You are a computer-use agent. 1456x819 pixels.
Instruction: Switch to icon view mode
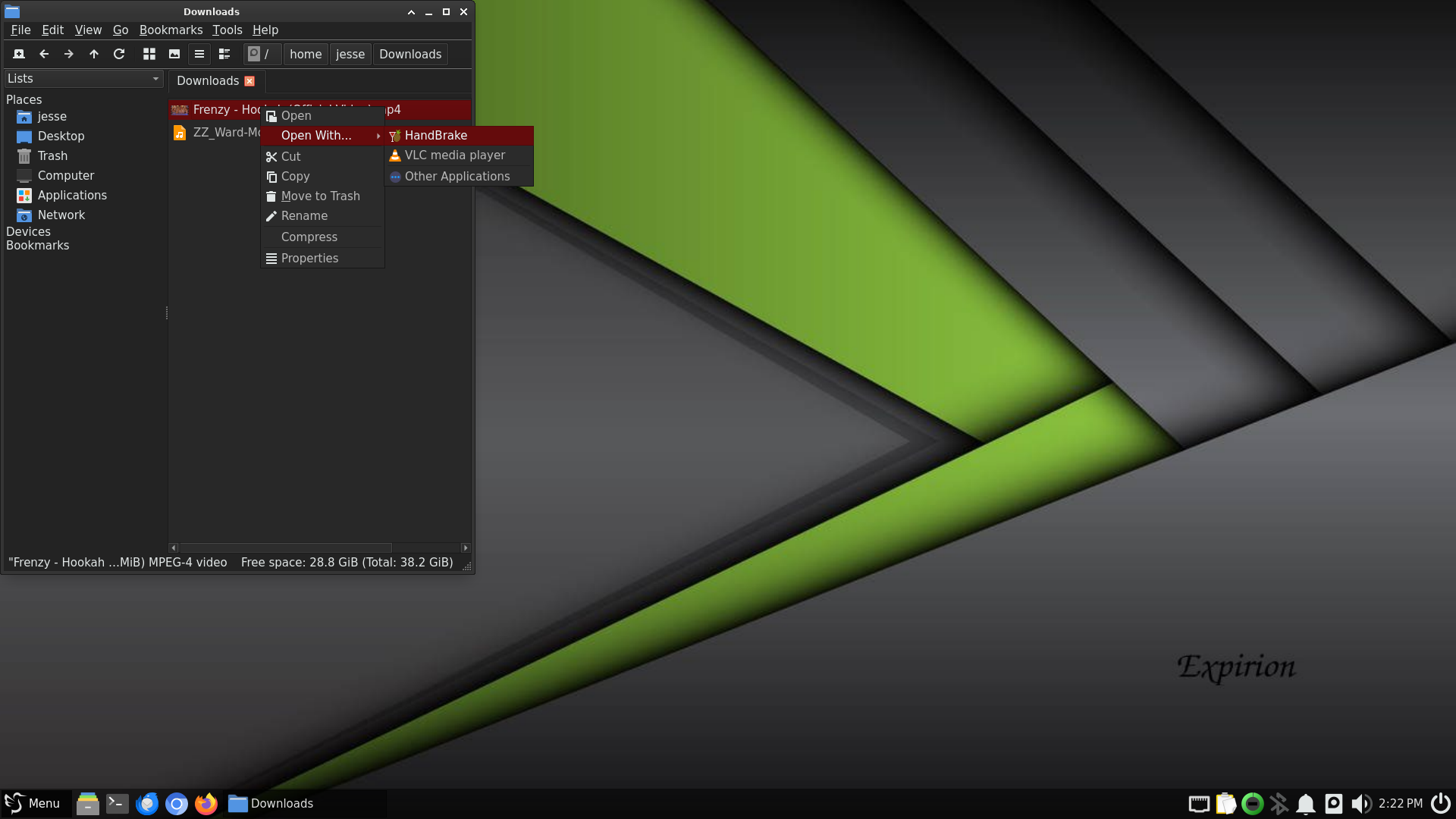click(x=149, y=54)
